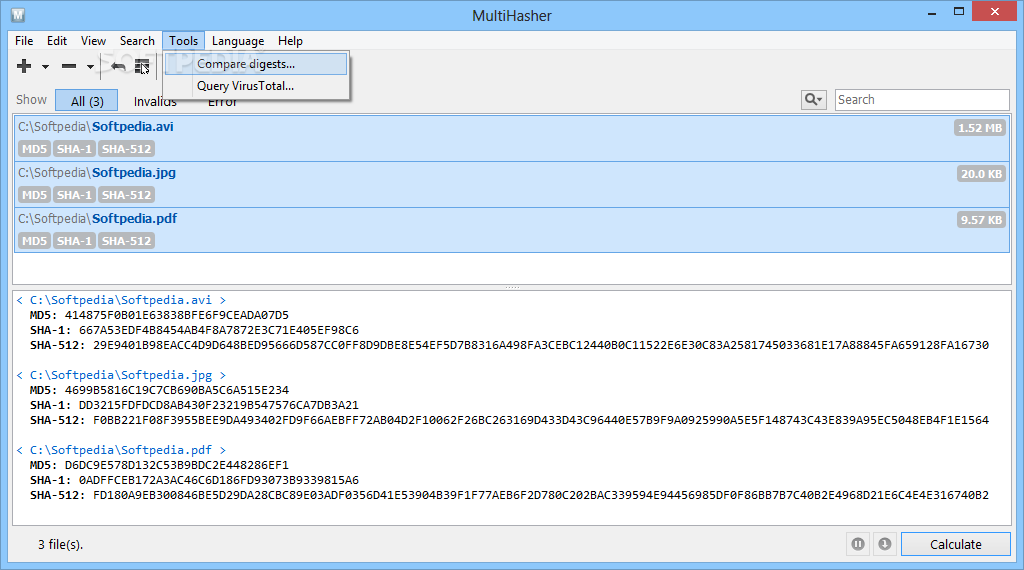
Task: Click the SHA-512 line starting F0BB221F08F3955B
Action: (x=509, y=420)
